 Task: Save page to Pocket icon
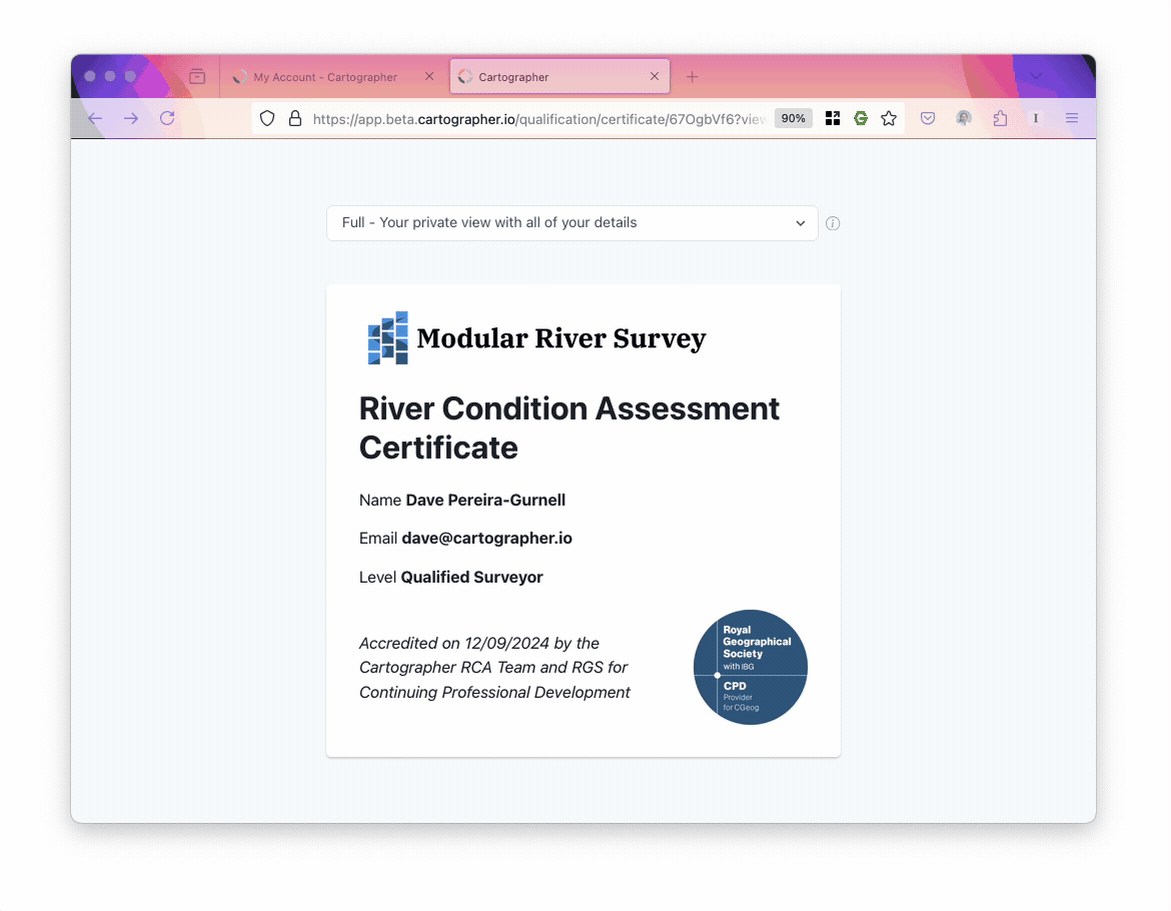928,118
